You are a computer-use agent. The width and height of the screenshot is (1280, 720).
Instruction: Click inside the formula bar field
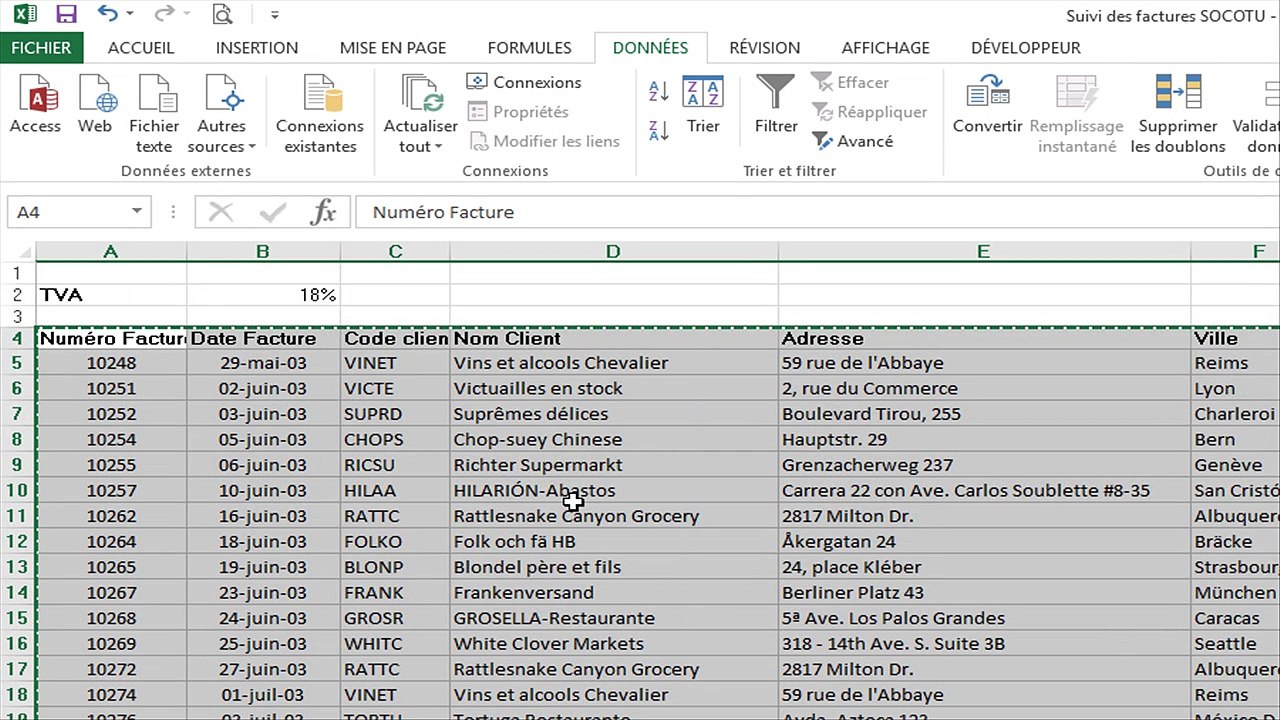[800, 212]
